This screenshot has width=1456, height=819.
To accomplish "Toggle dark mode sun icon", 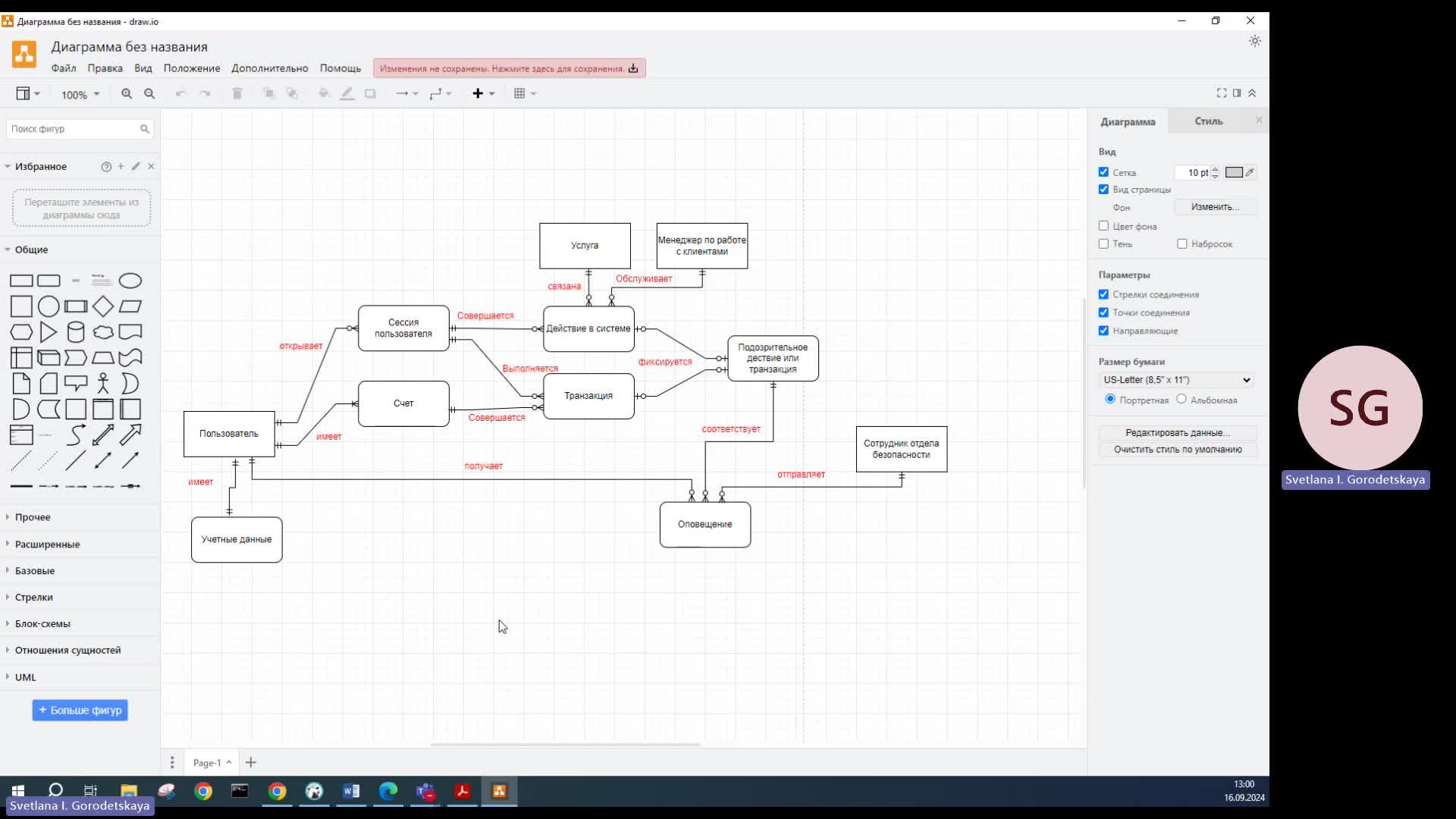I will pos(1255,41).
